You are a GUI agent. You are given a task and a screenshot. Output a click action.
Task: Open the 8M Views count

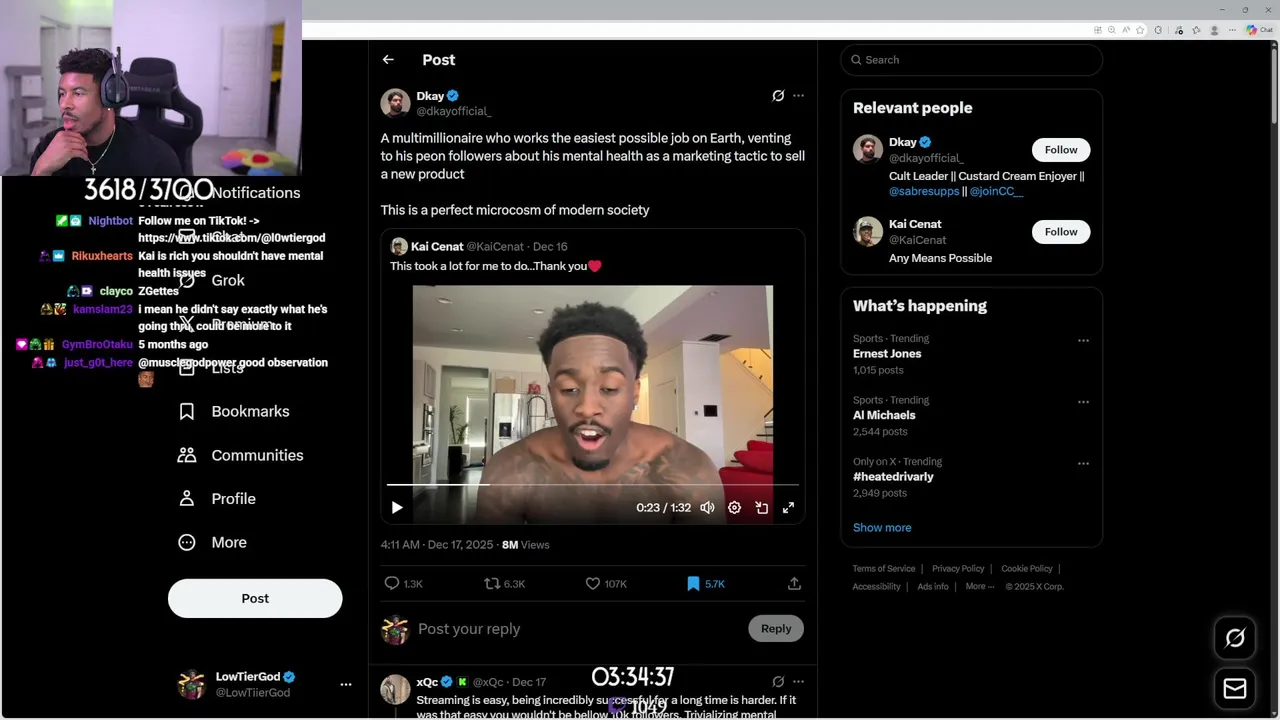pos(525,545)
